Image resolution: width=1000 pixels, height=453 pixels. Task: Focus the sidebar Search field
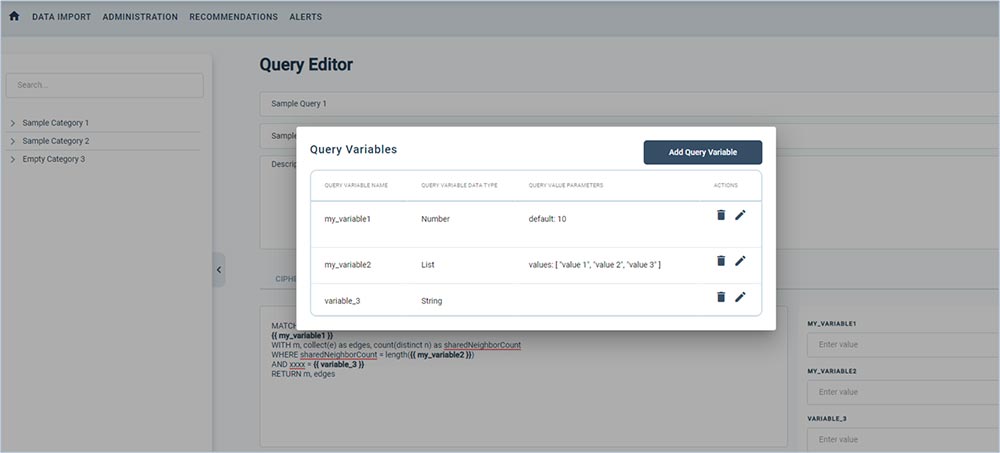point(105,85)
